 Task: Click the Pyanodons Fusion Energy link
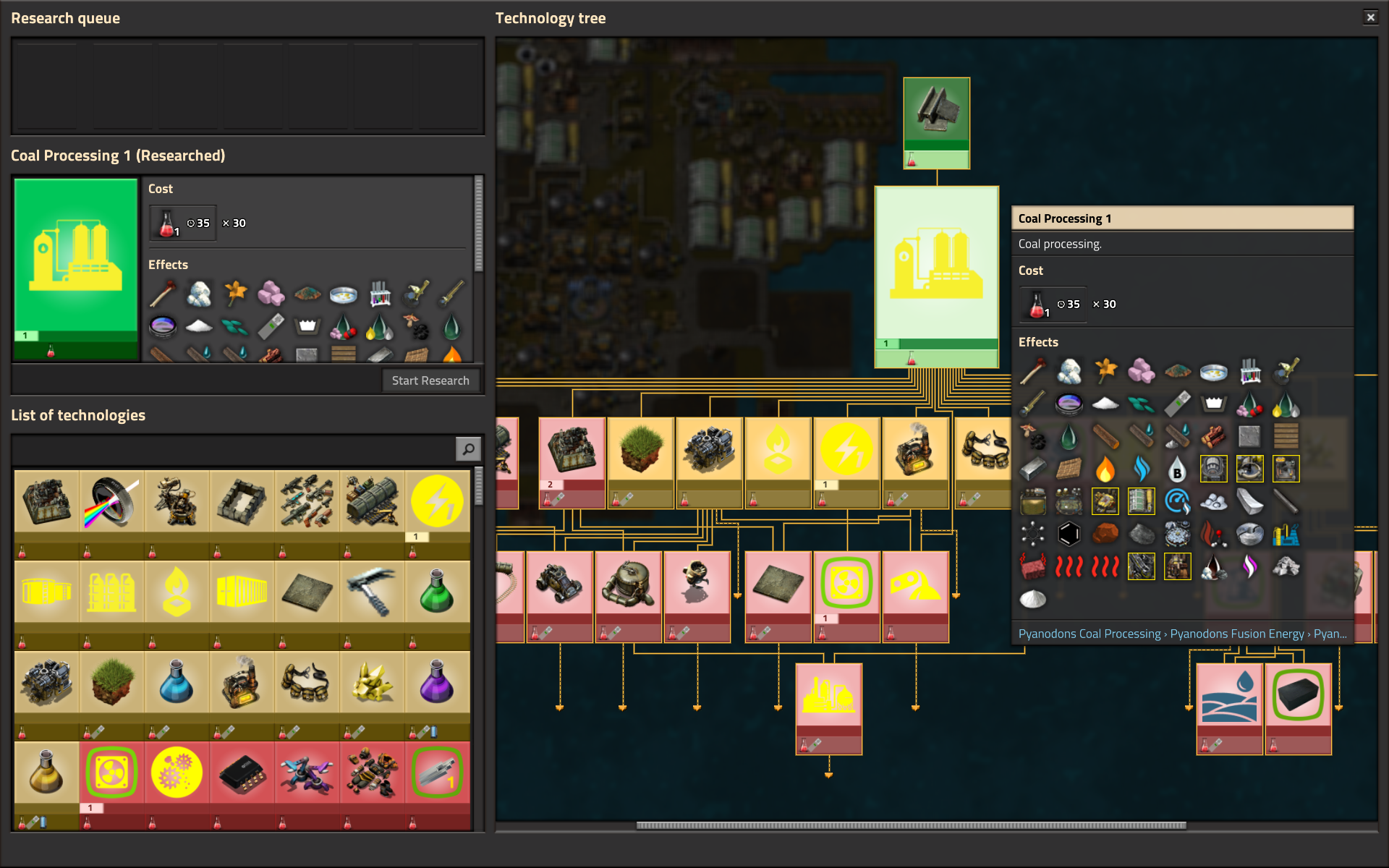tap(1236, 634)
